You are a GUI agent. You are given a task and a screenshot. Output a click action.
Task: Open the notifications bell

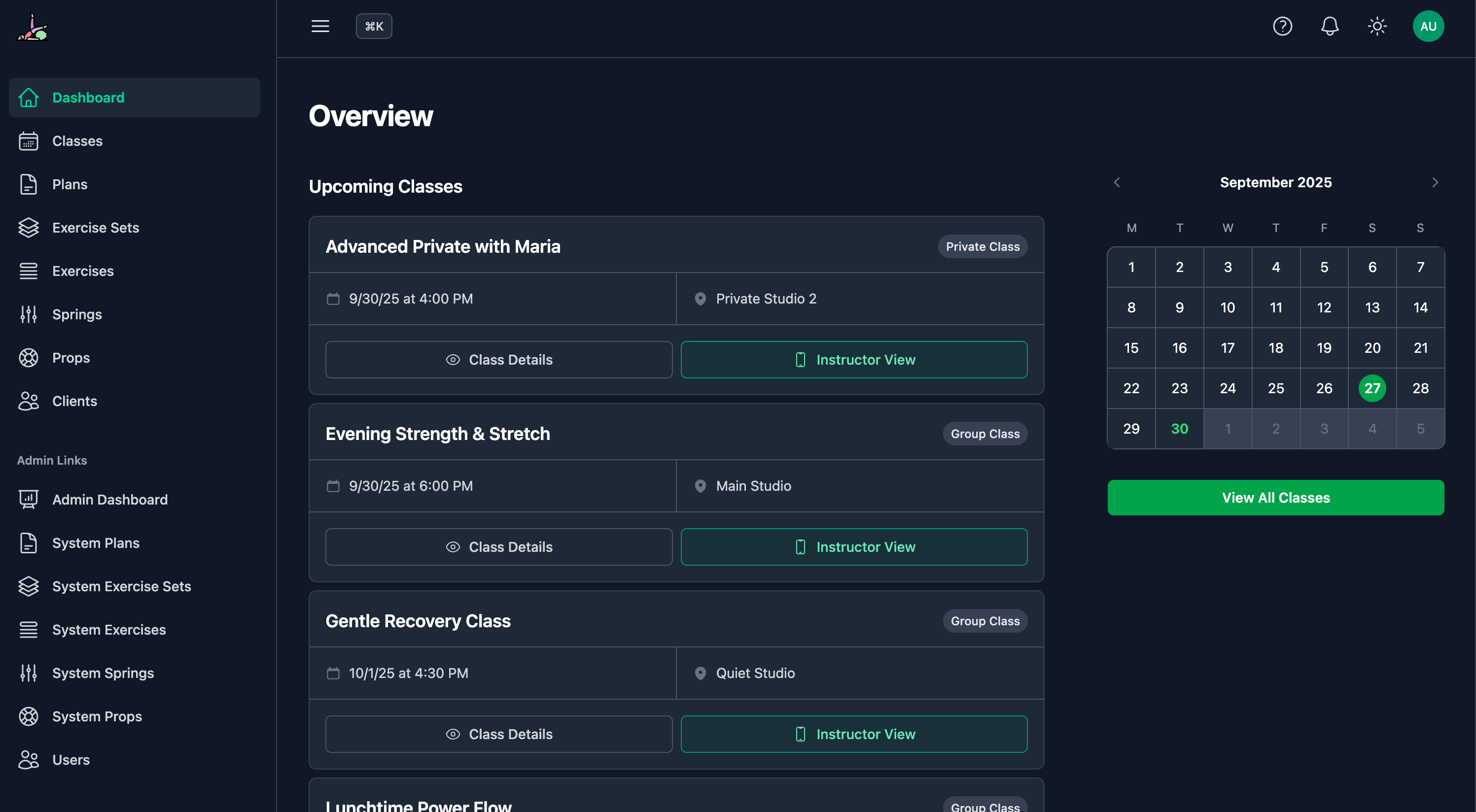pyautogui.click(x=1330, y=26)
